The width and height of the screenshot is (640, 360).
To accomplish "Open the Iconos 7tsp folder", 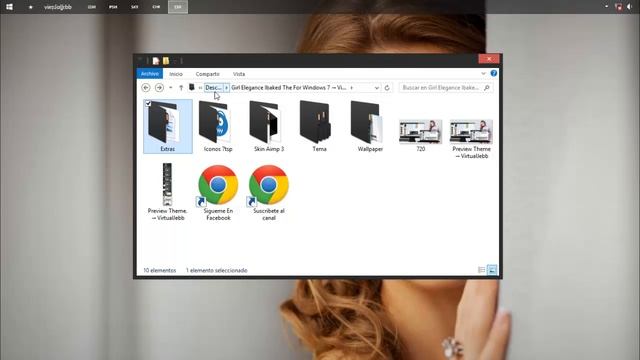I will point(218,126).
